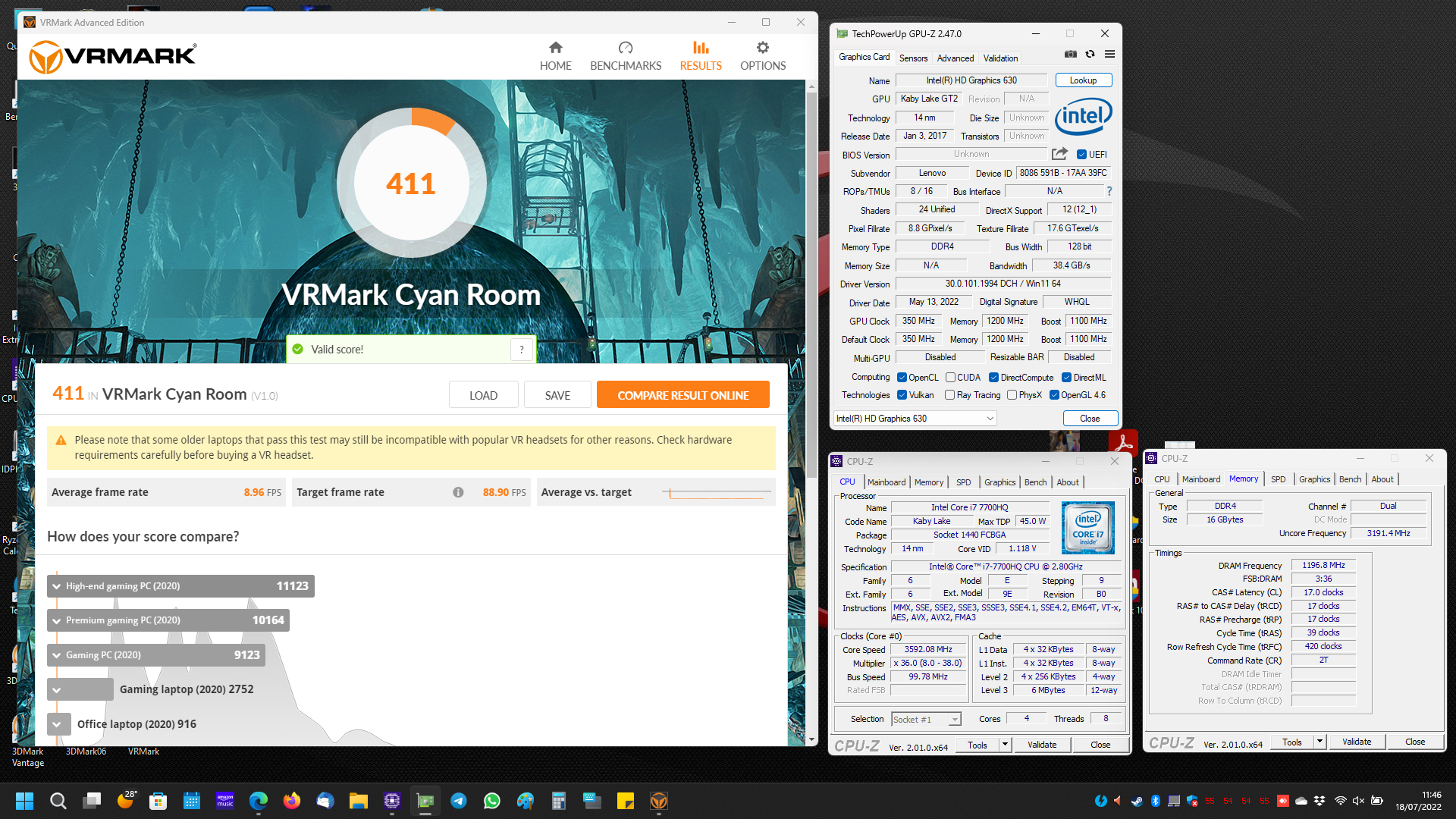Open Tools dropdown arrow in right CPU-Z
1456x819 pixels.
pyautogui.click(x=1319, y=742)
